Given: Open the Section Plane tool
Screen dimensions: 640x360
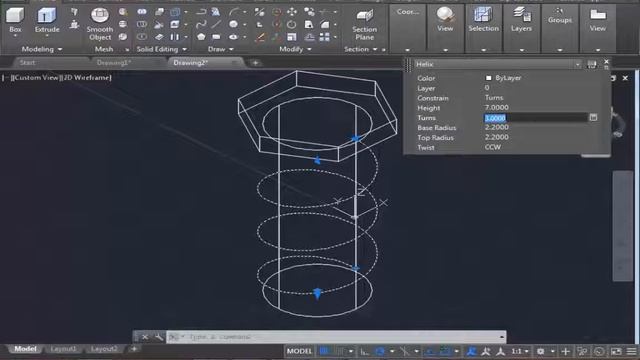Looking at the screenshot, I should click(364, 24).
